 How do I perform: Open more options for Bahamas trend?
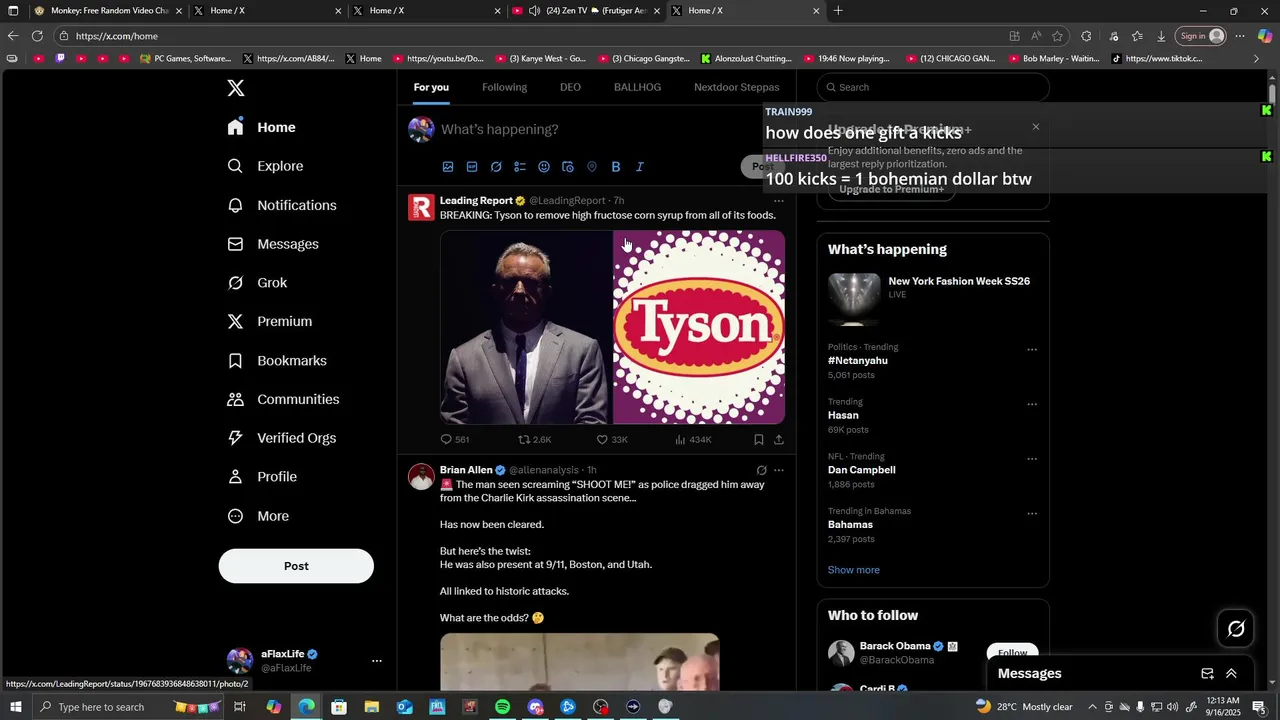1032,514
